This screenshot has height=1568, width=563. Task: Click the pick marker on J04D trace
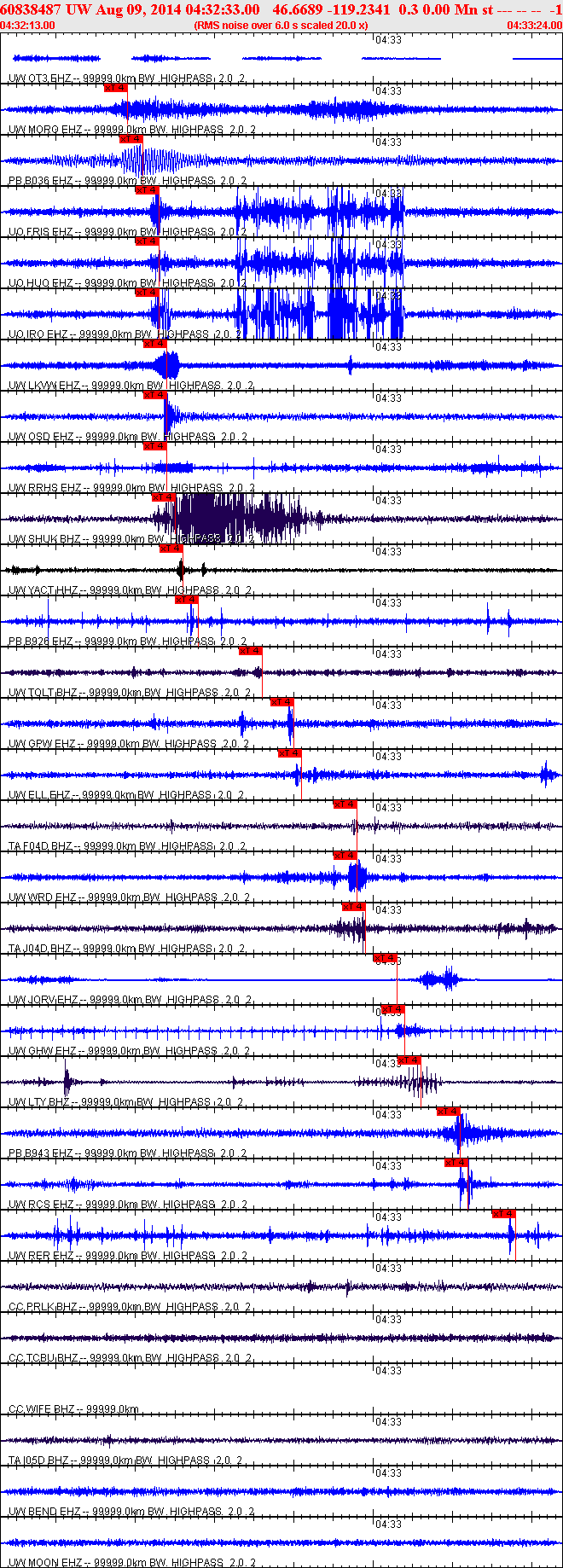pyautogui.click(x=353, y=906)
